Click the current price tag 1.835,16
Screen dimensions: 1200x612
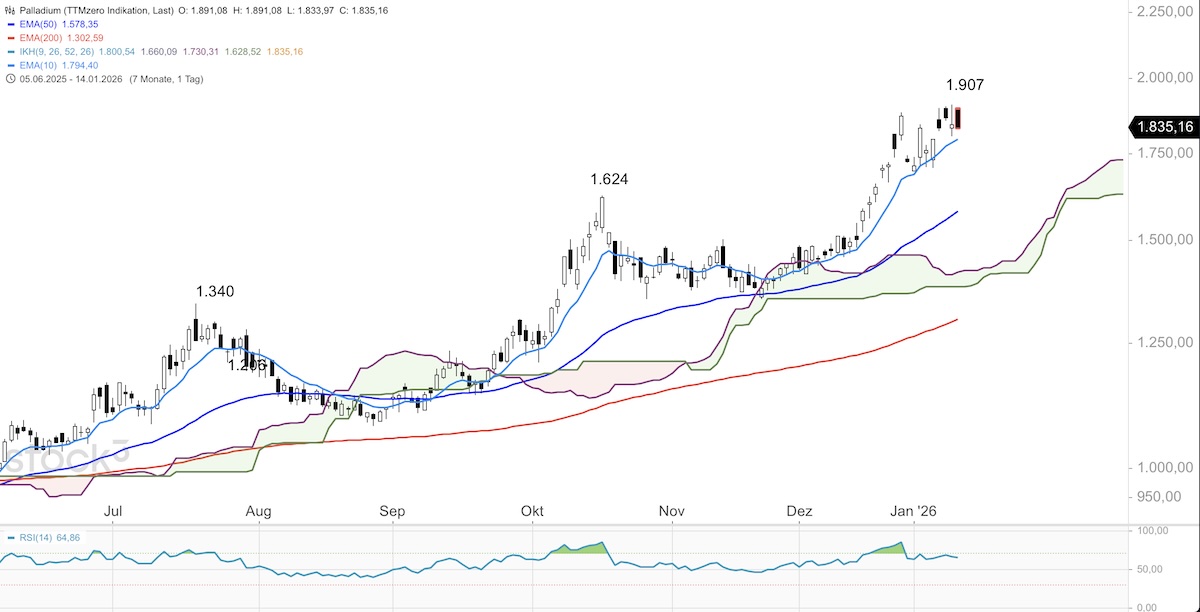pos(1164,127)
